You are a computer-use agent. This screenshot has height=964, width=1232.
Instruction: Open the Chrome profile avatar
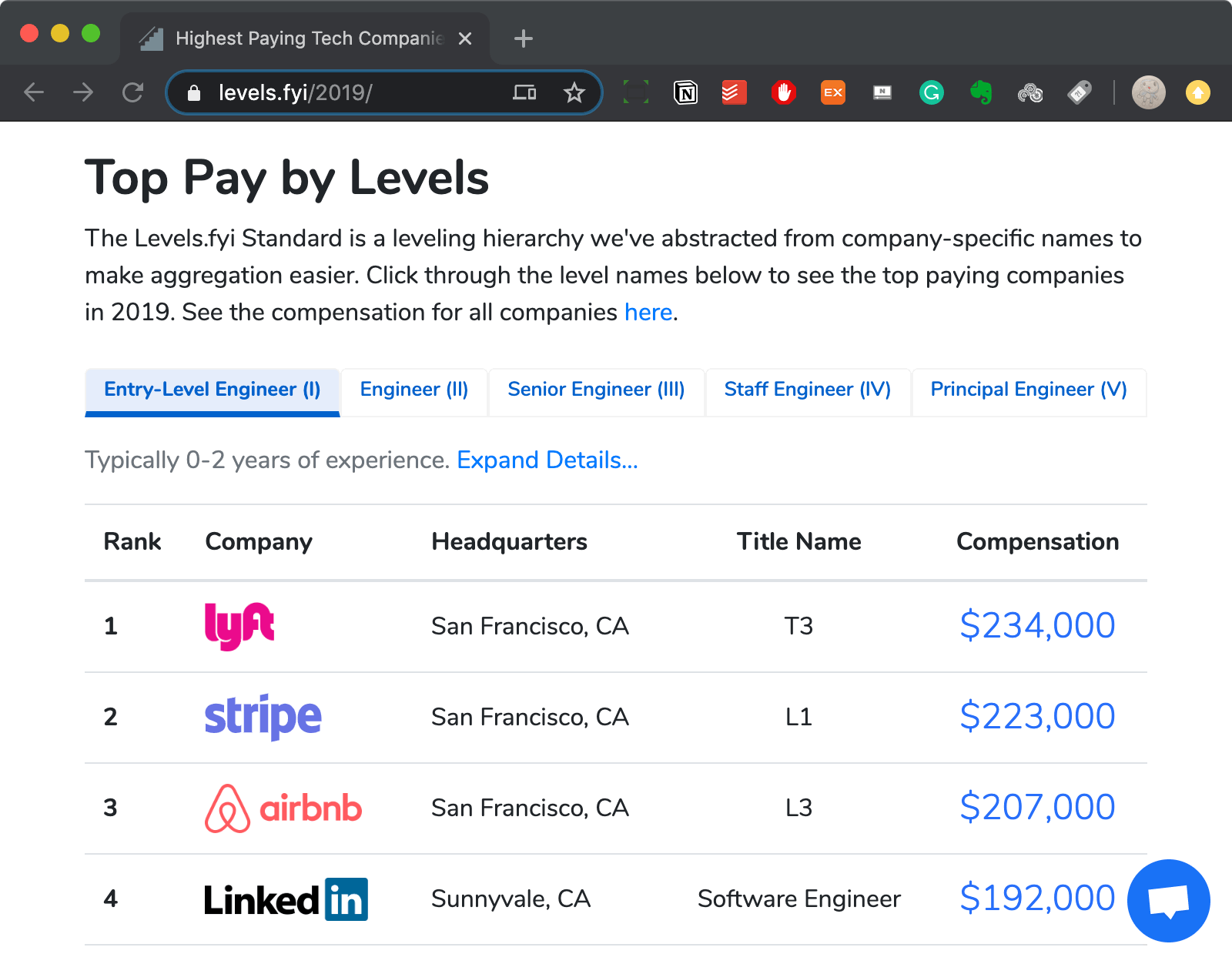tap(1148, 92)
